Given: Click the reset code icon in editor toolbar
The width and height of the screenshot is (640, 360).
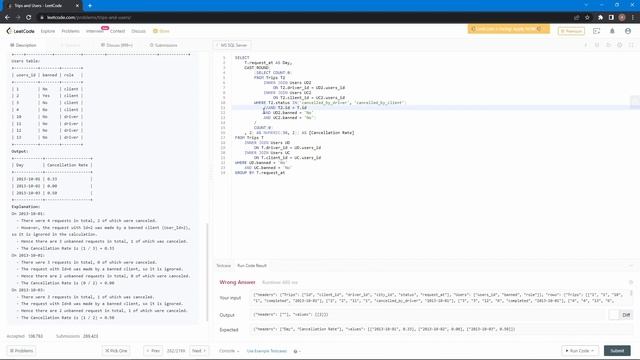Looking at the screenshot, I should click(597, 45).
